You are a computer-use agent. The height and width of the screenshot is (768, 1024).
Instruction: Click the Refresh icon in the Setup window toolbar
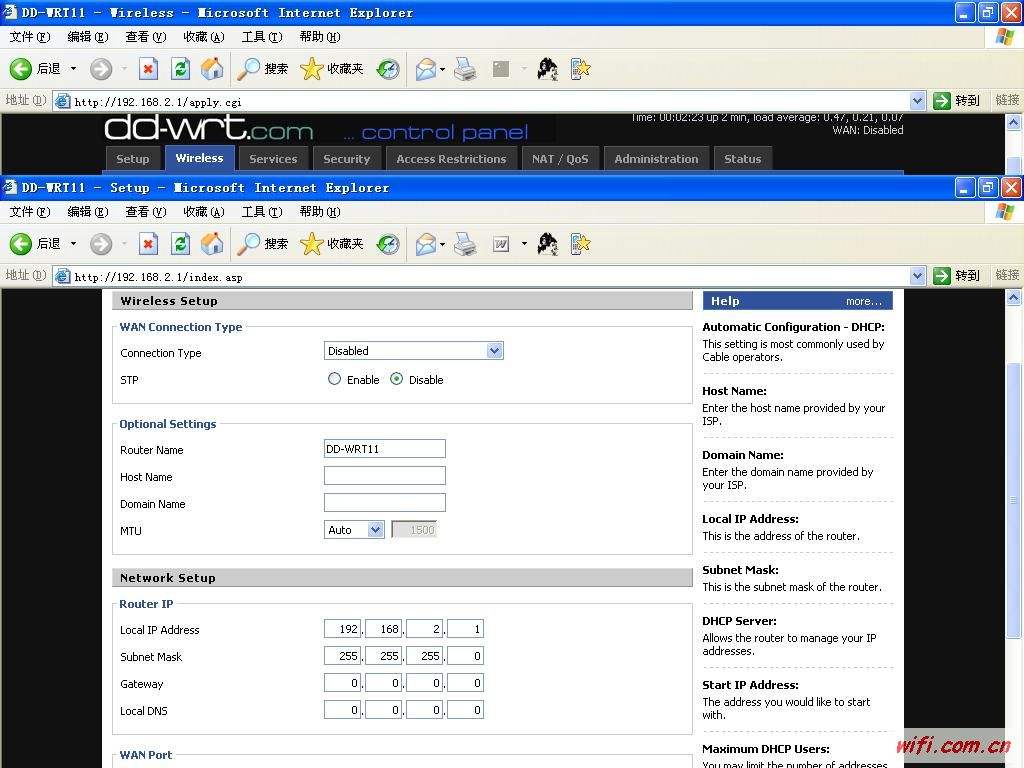click(x=180, y=244)
